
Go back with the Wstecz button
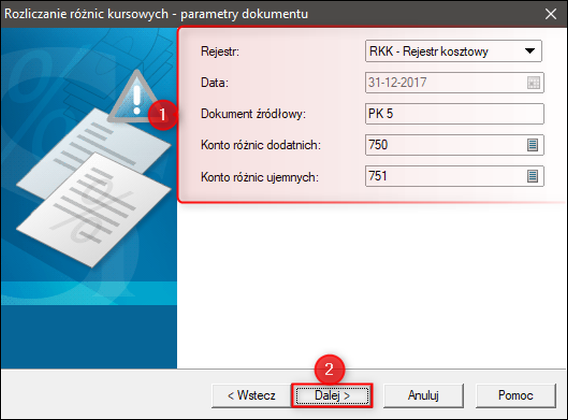[251, 395]
